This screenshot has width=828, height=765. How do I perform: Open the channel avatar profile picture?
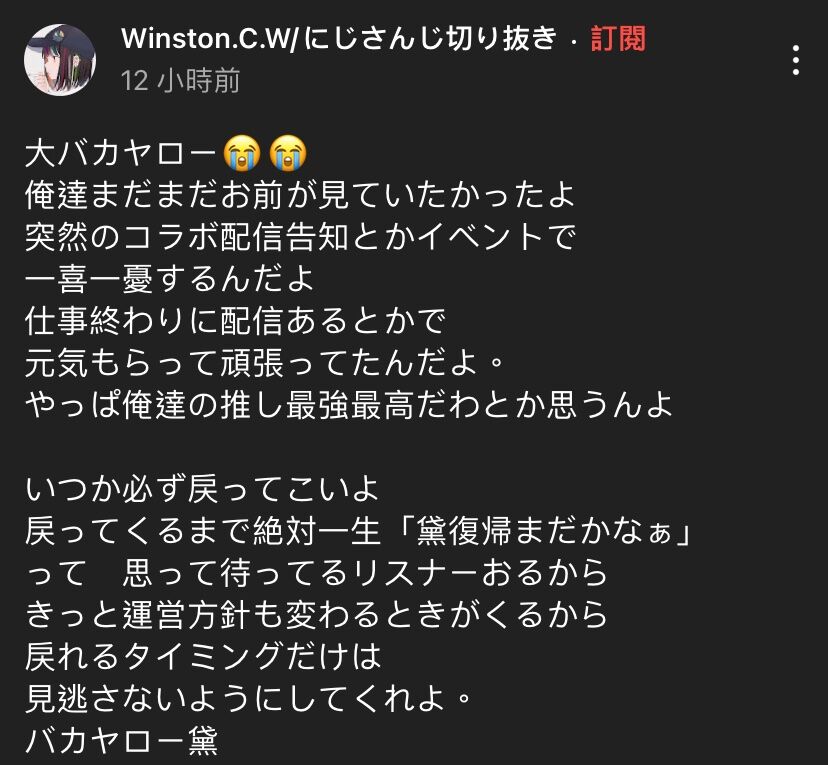60,59
